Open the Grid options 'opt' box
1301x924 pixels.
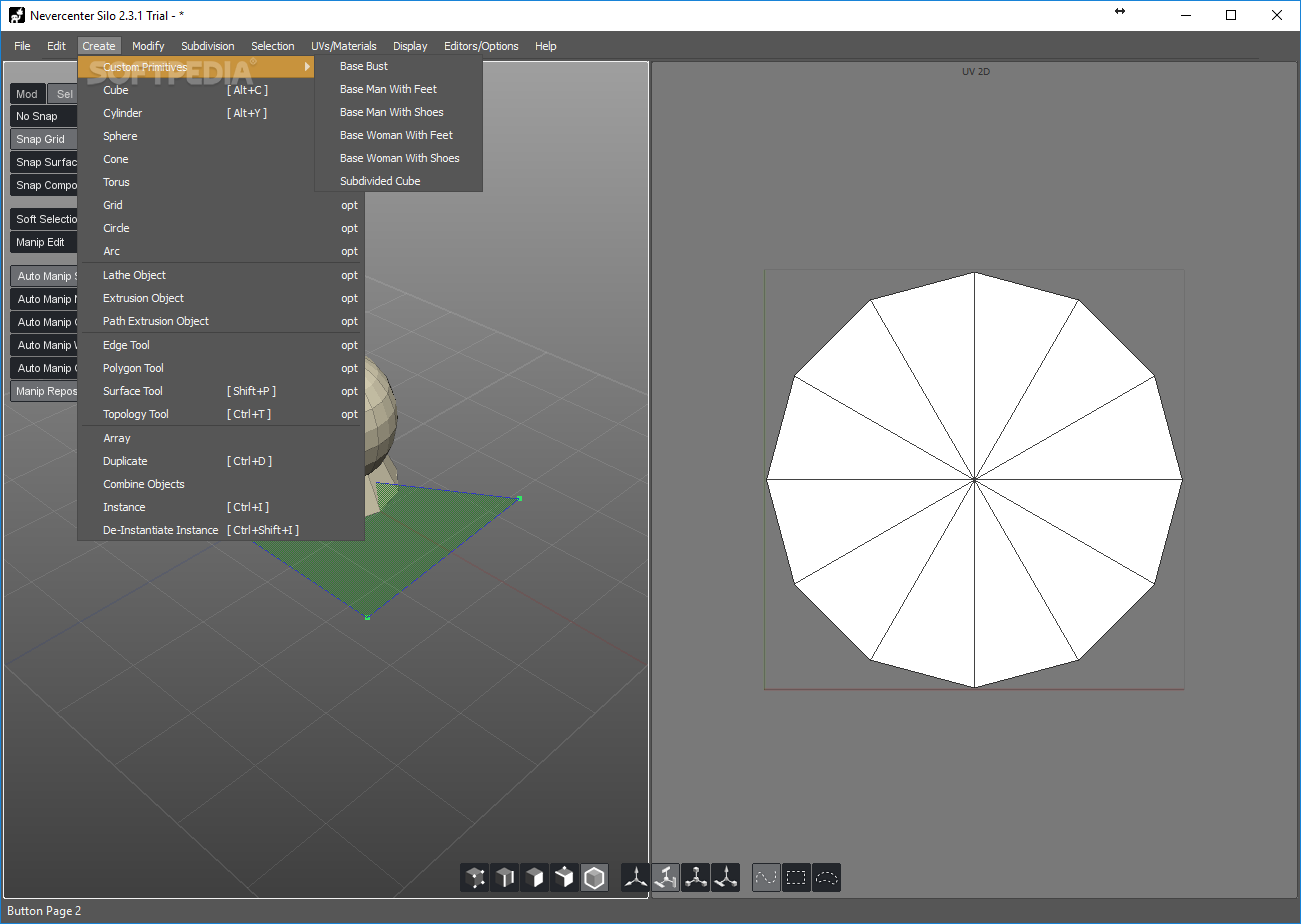[x=349, y=205]
